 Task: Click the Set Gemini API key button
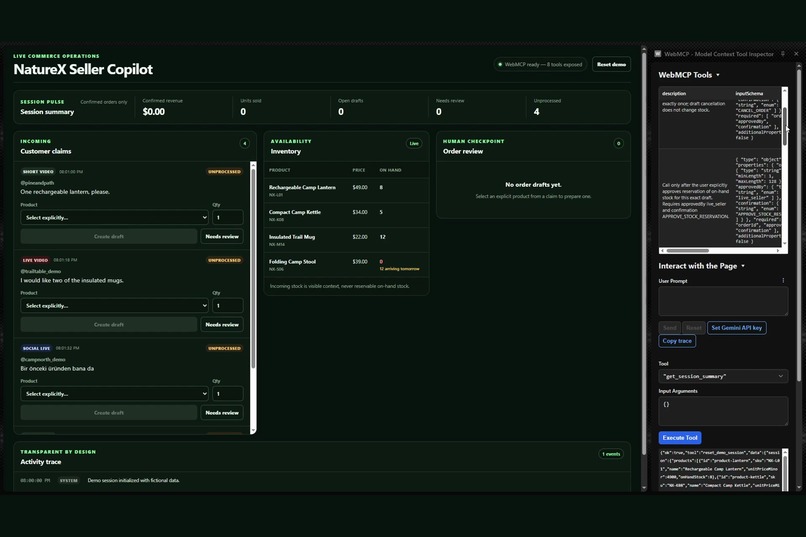737,328
